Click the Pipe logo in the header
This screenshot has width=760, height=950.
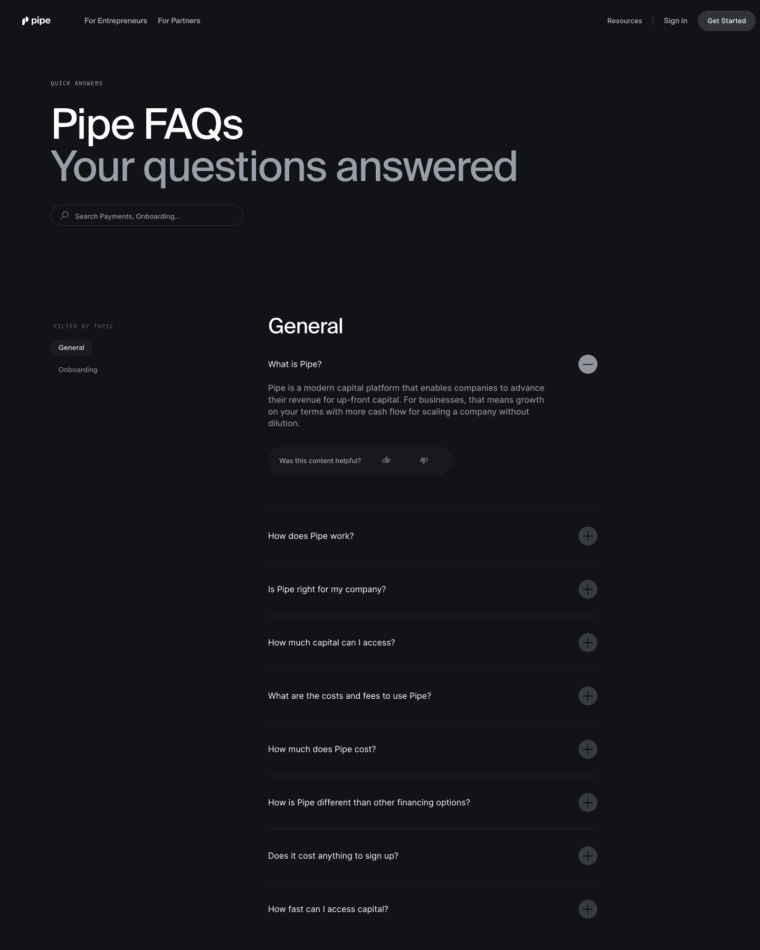click(35, 20)
